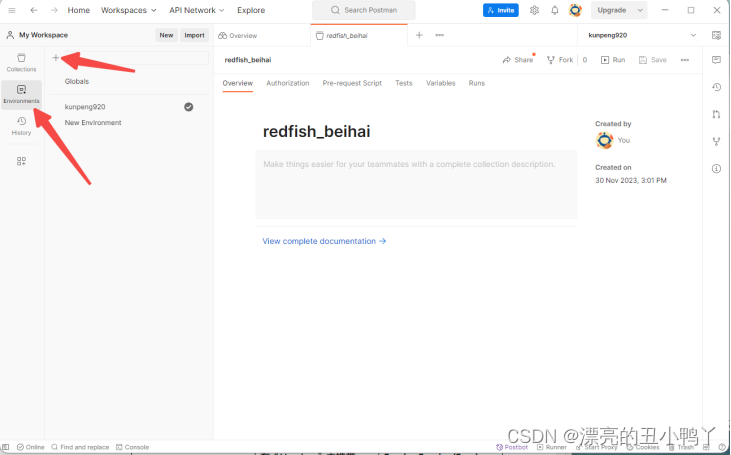Viewport: 731px width, 455px height.
Task: Open tab options ellipsis
Action: pyautogui.click(x=440, y=35)
